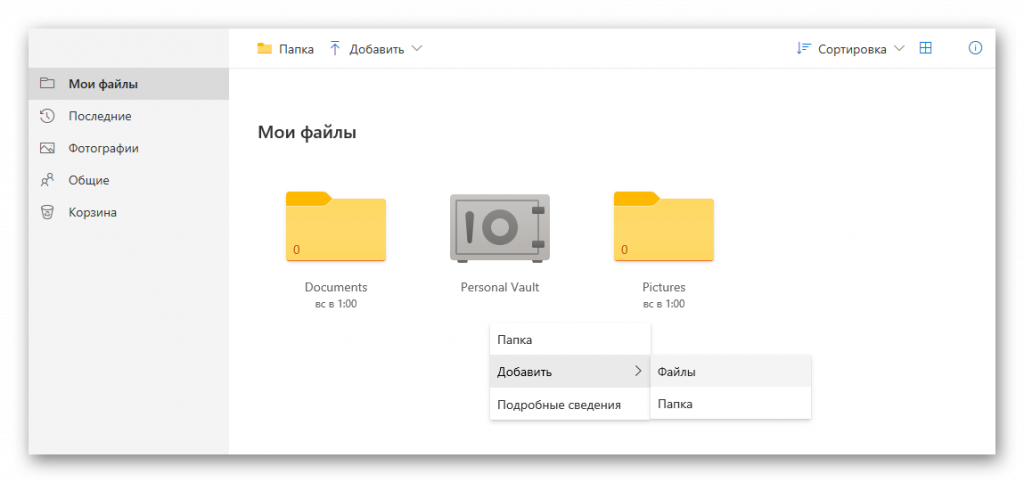Click the folder icon next to Папка in toolbar
Image resolution: width=1024 pixels, height=483 pixels.
[265, 49]
